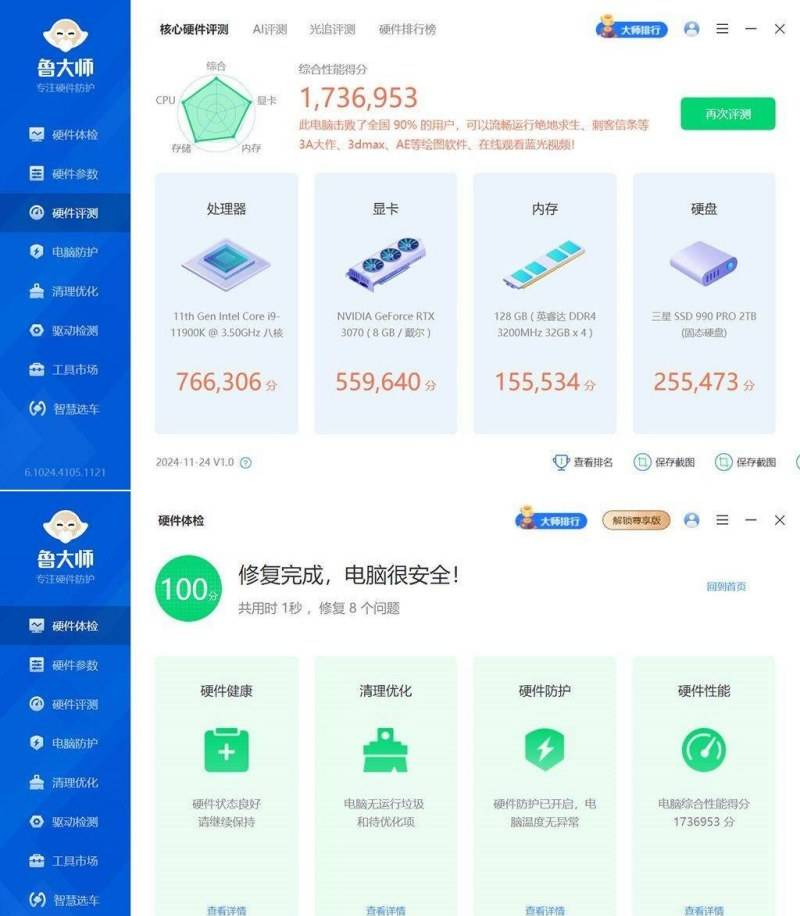Open hamburger menu in benchmark window title bar
Viewport: 800px width, 916px height.
[x=722, y=29]
